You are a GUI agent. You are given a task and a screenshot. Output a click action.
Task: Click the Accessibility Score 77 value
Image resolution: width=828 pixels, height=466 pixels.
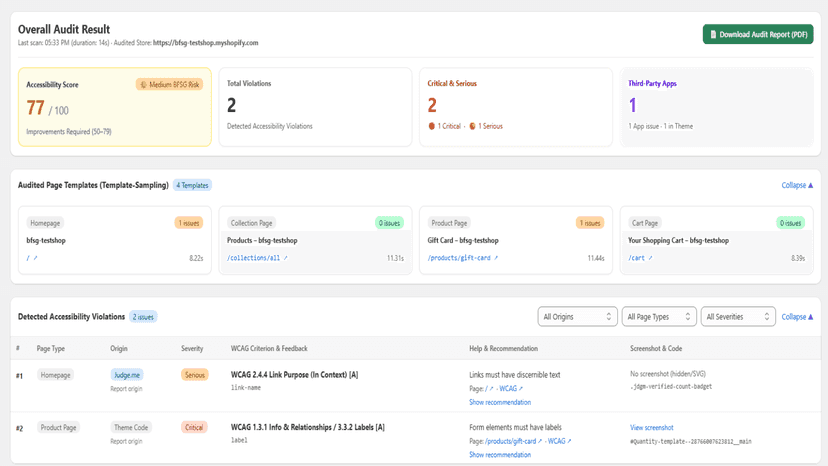pos(35,108)
